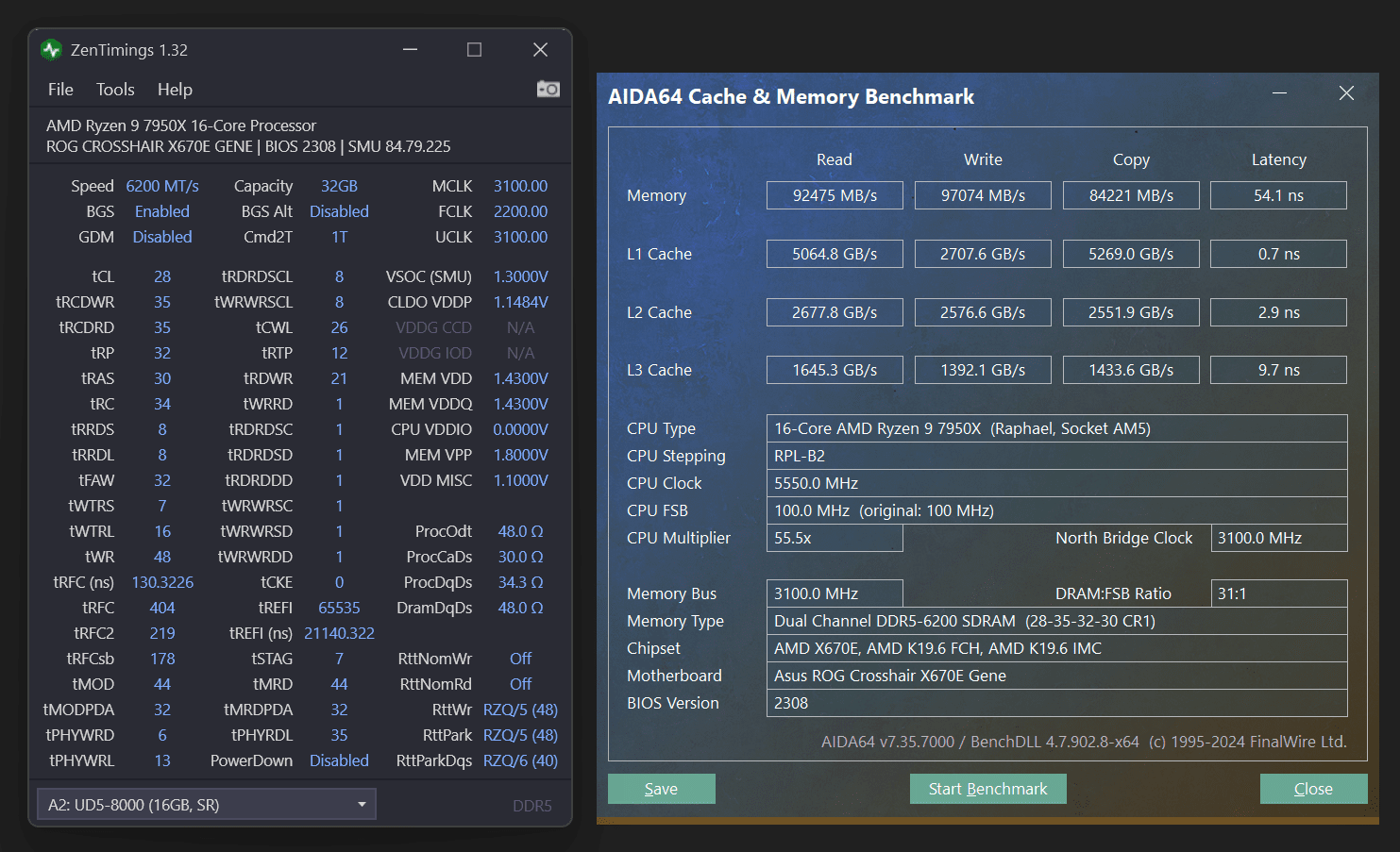
Task: Click the L3 Cache Copy value 1433.6 GB/s
Action: pos(1131,370)
